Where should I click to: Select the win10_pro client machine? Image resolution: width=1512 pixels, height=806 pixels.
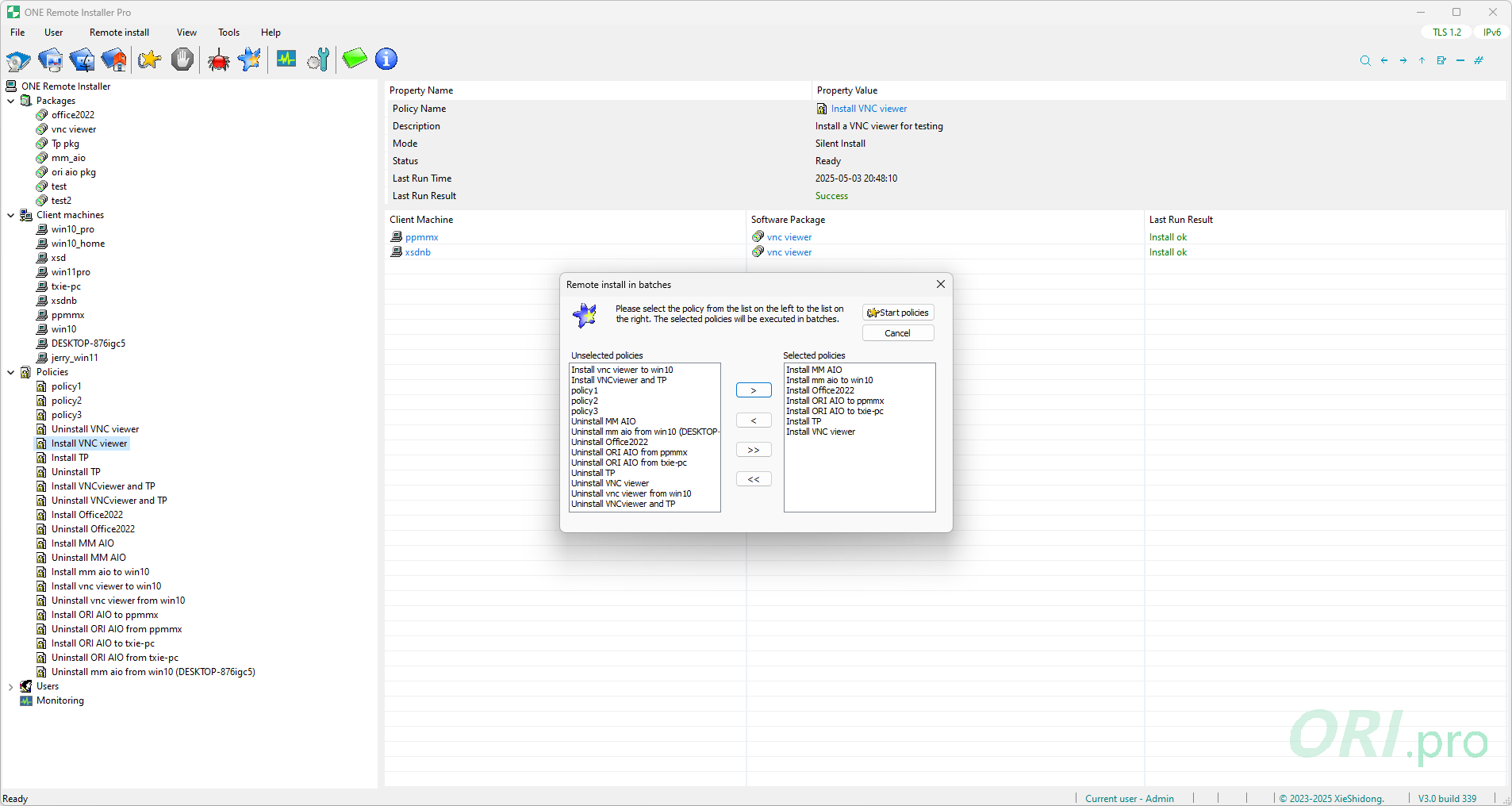(x=73, y=229)
